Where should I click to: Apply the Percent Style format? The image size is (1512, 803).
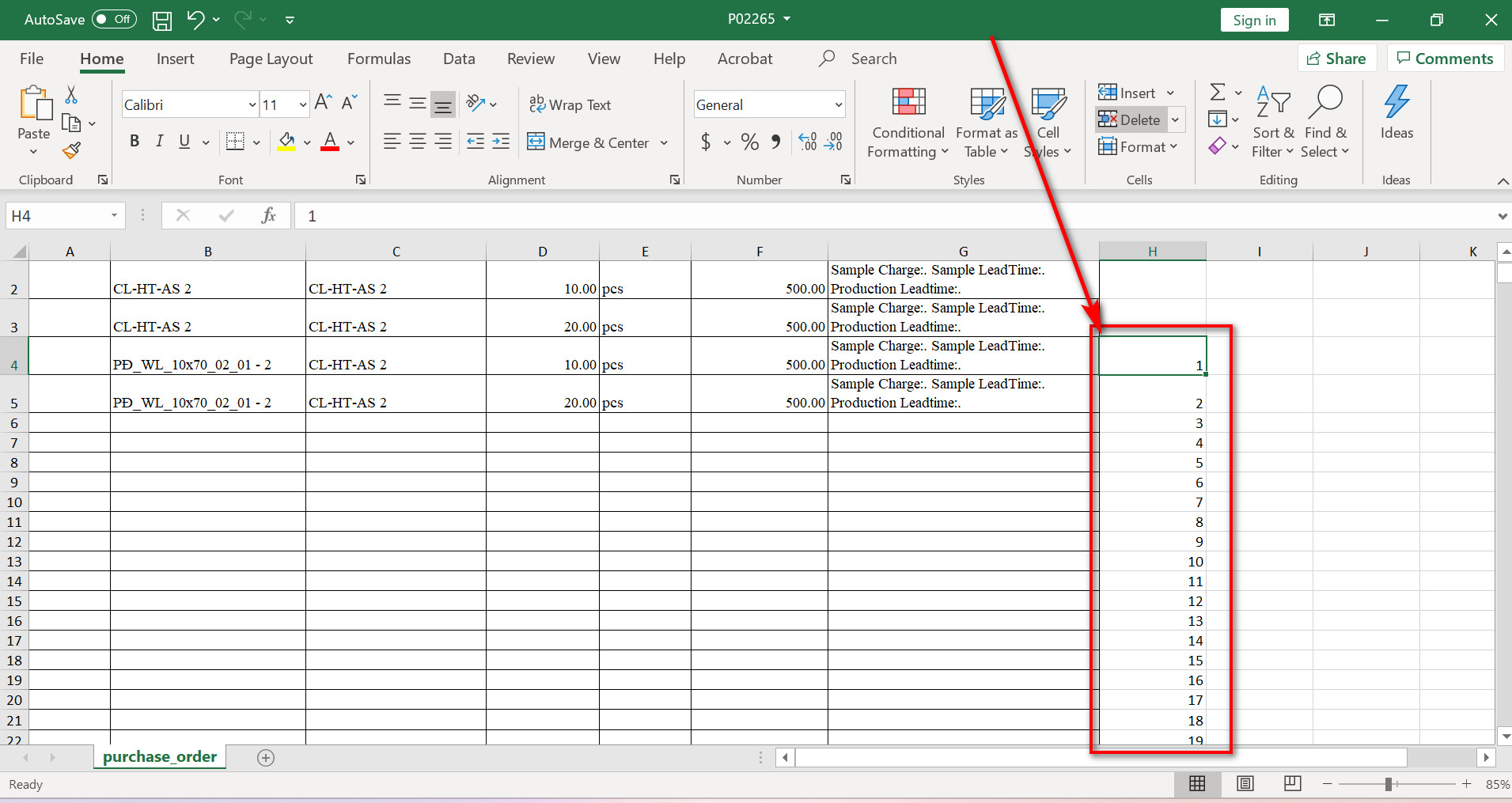tap(749, 142)
